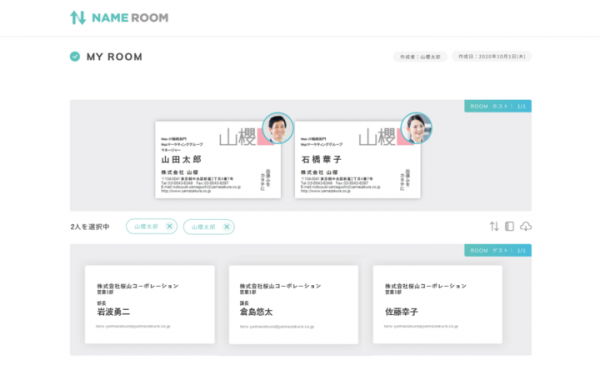This screenshot has width=600, height=375.
Task: Click the NAME ROOM logo arrows icon
Action: [78, 18]
